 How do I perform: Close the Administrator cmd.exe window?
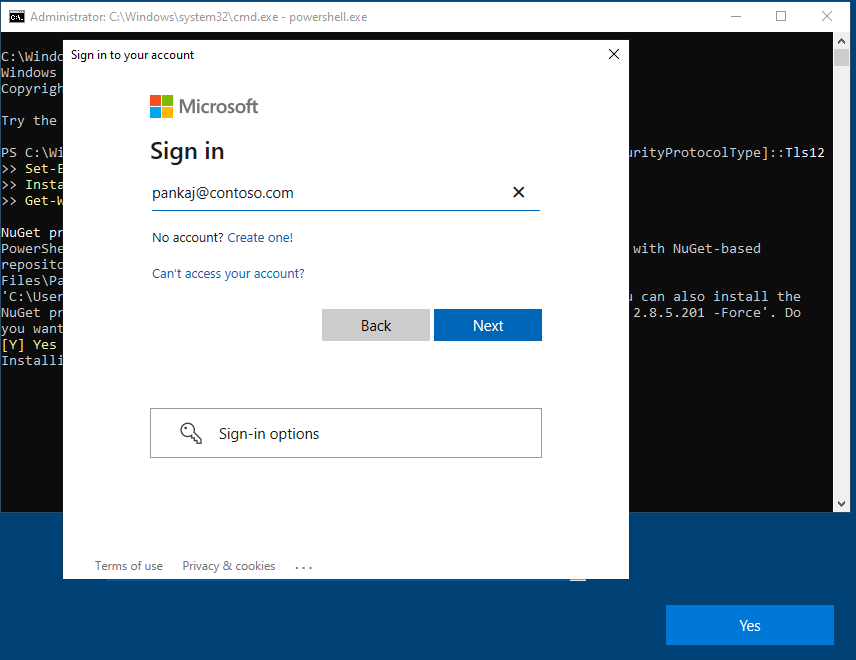click(827, 17)
